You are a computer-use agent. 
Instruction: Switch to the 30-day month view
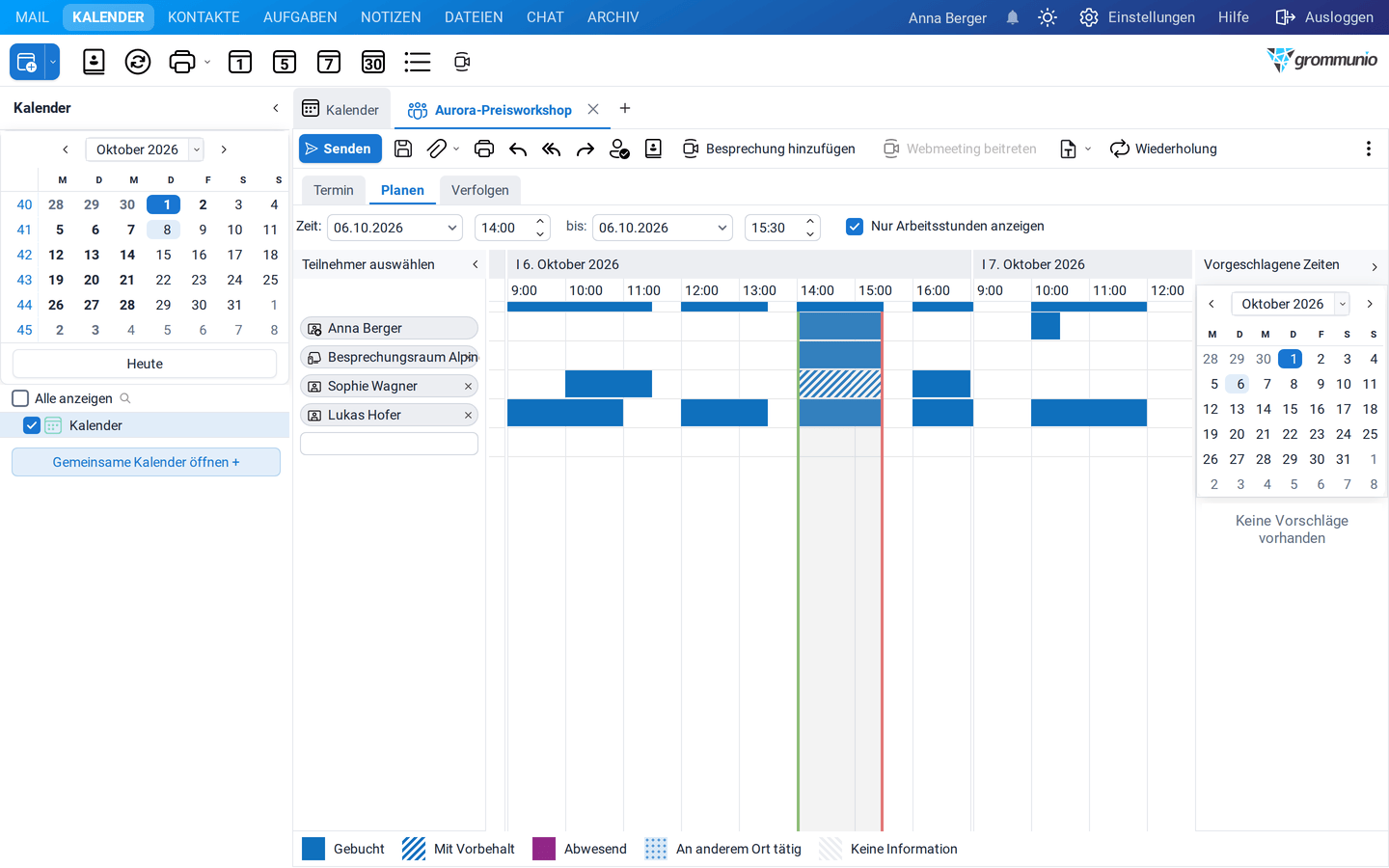click(373, 63)
